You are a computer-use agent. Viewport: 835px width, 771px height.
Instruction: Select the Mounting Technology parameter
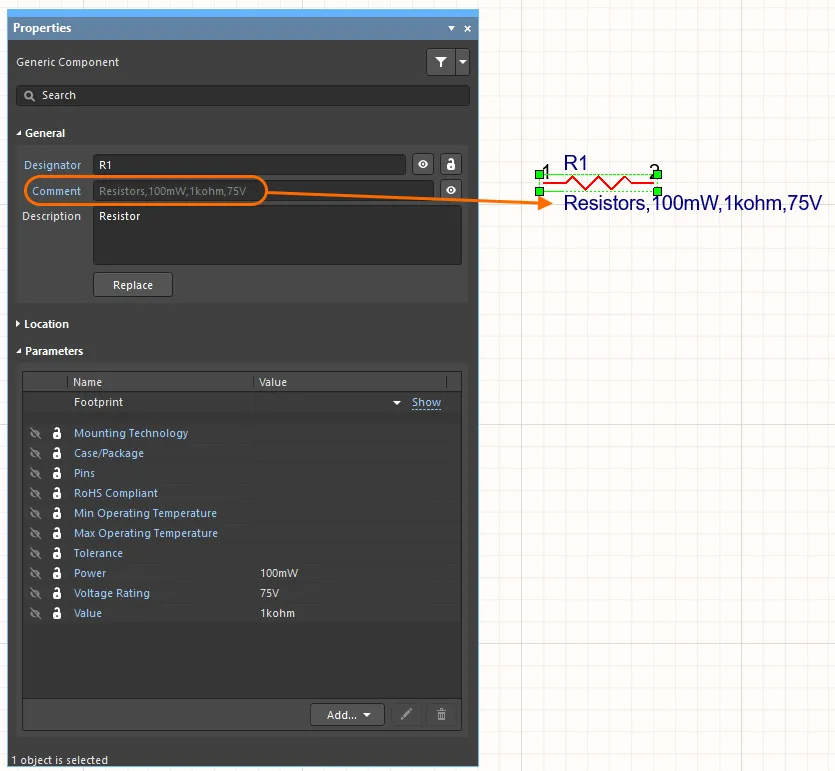click(x=131, y=433)
